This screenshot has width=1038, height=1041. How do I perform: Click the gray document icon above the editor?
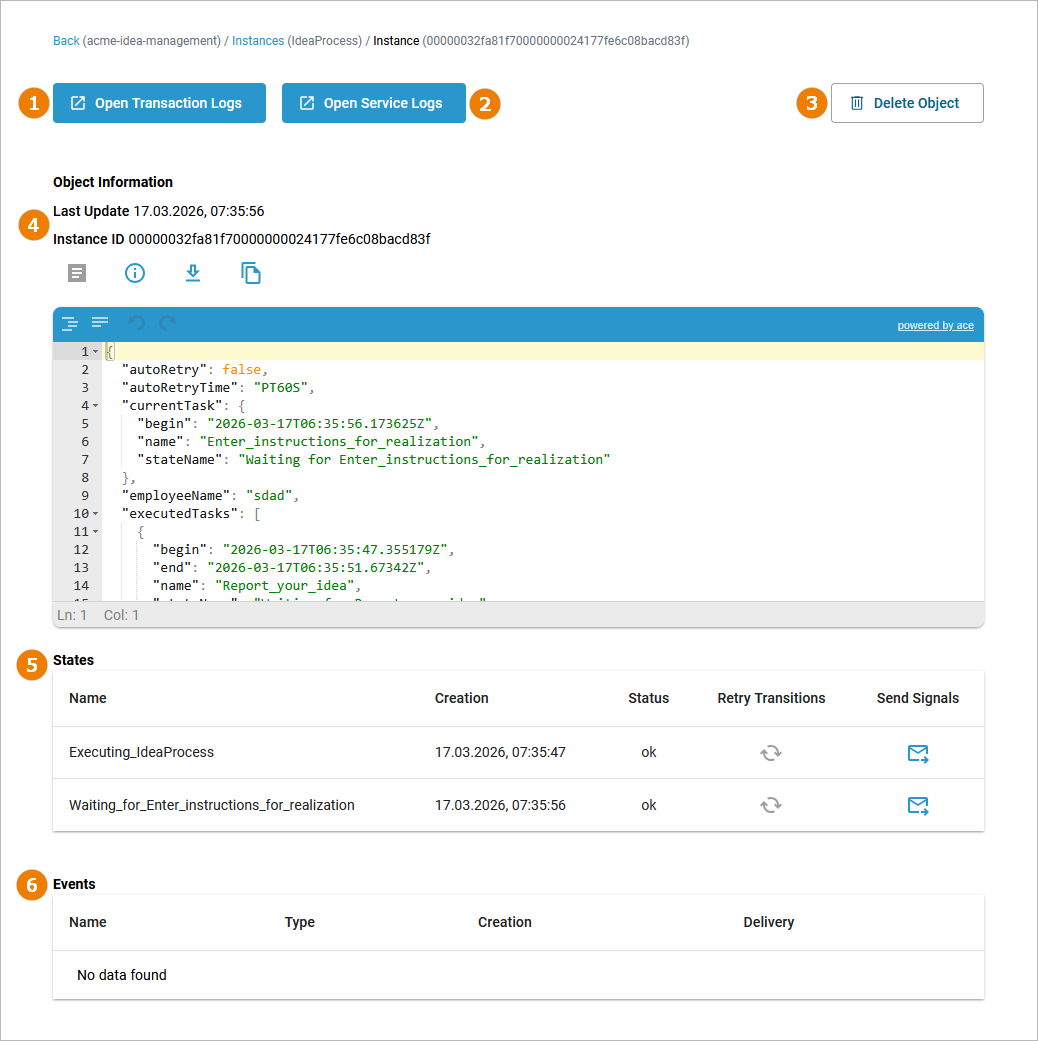[x=77, y=273]
